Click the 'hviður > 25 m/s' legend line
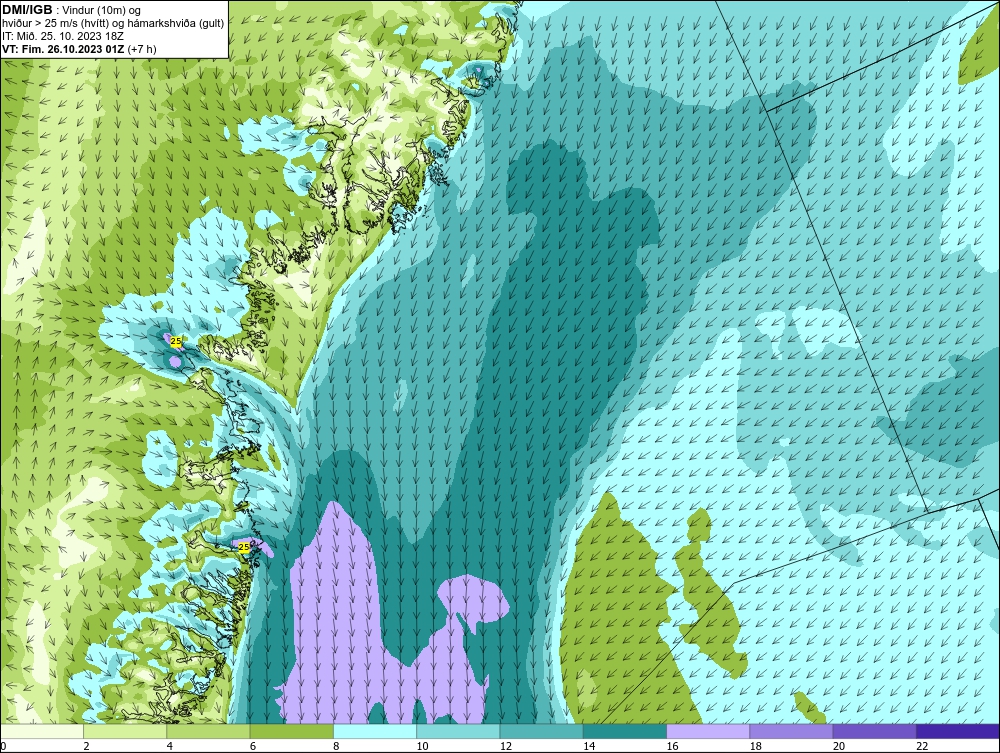Image resolution: width=1000 pixels, height=753 pixels. click(113, 24)
